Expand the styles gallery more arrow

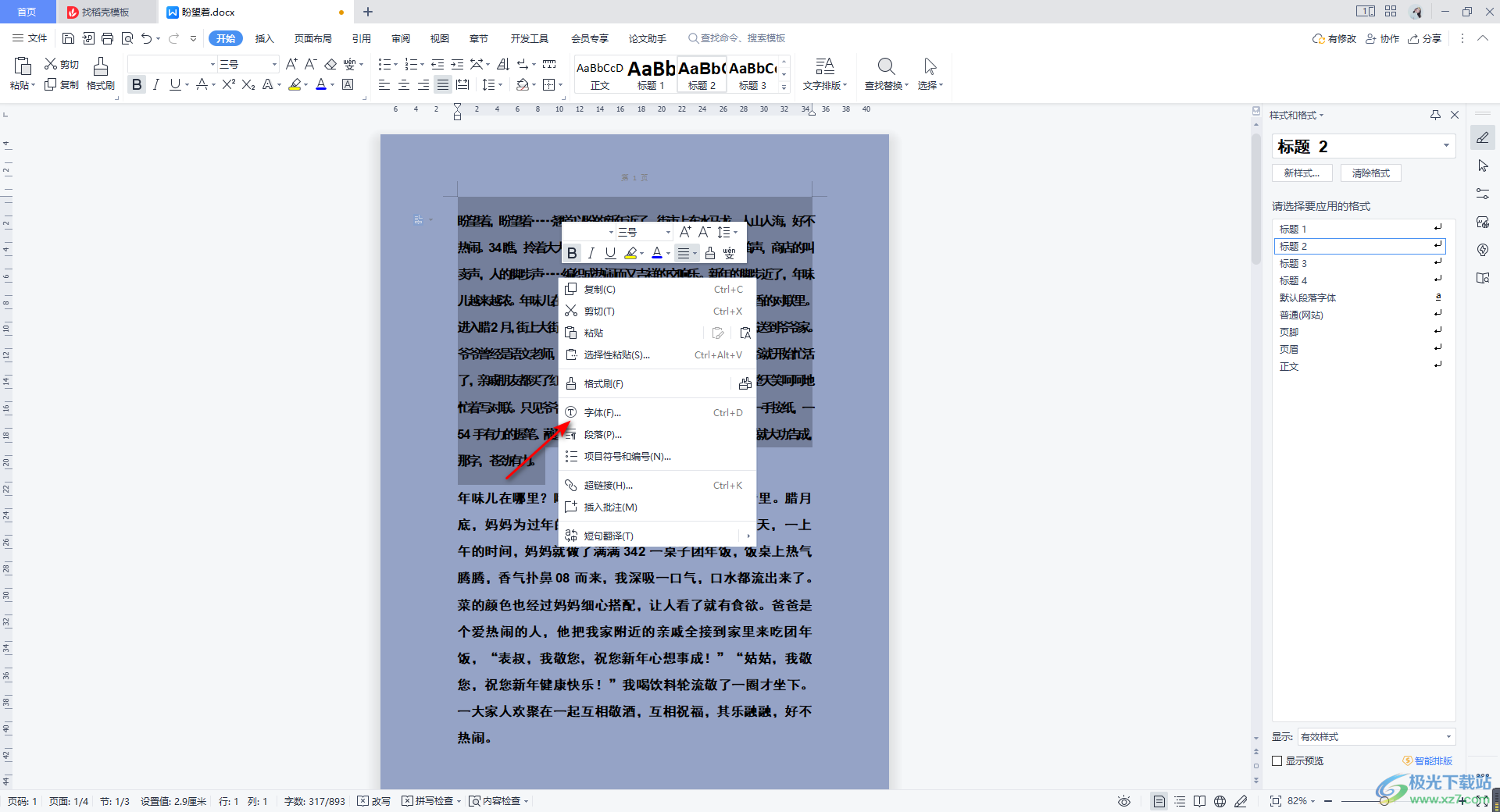[x=784, y=86]
